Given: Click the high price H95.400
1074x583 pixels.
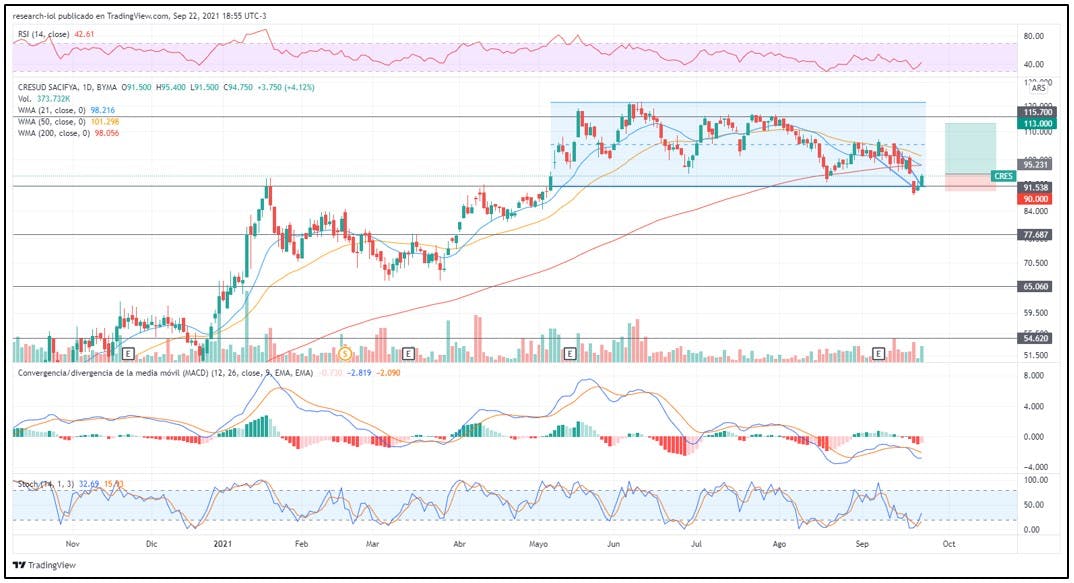Looking at the screenshot, I should [x=171, y=88].
